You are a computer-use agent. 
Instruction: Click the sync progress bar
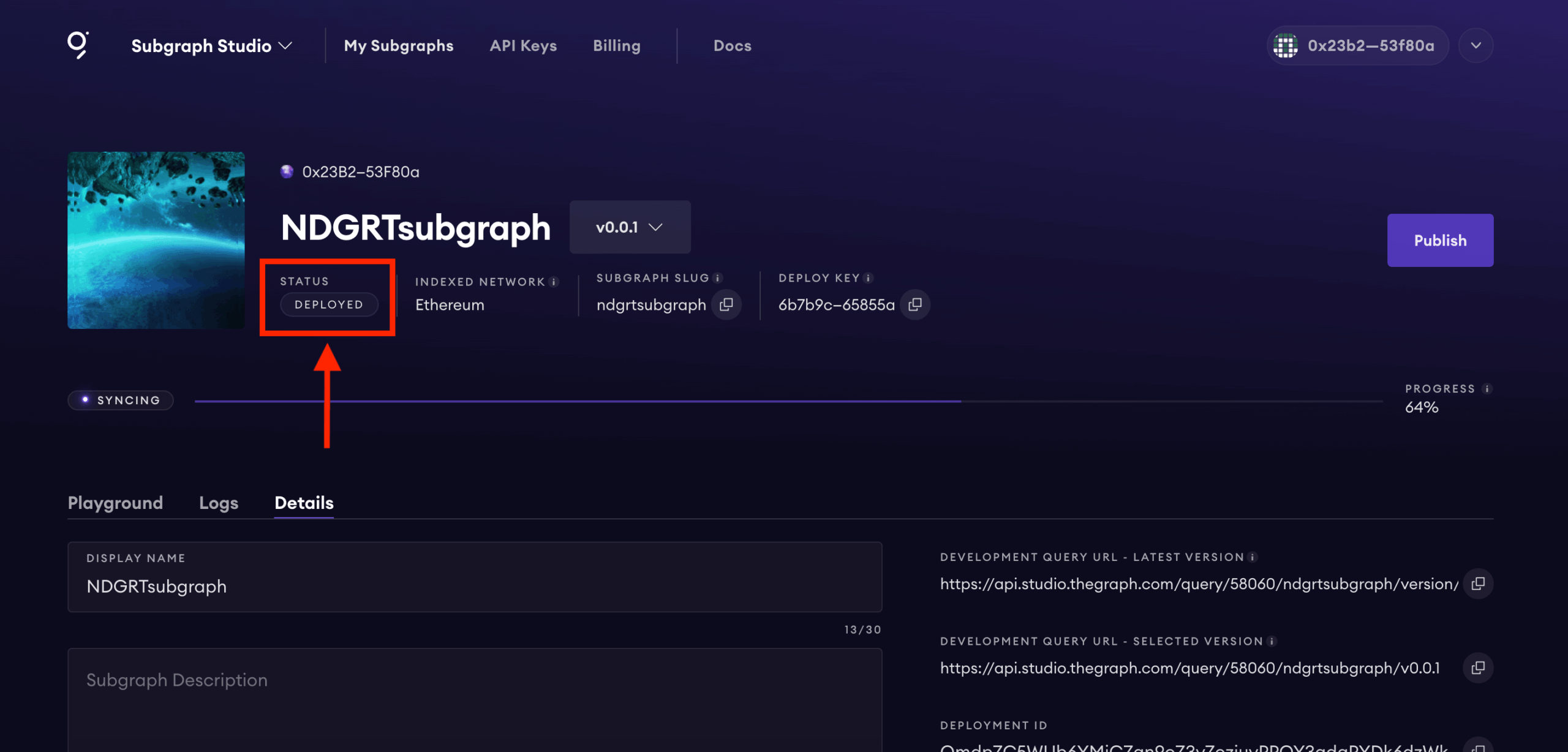pyautogui.click(x=789, y=401)
